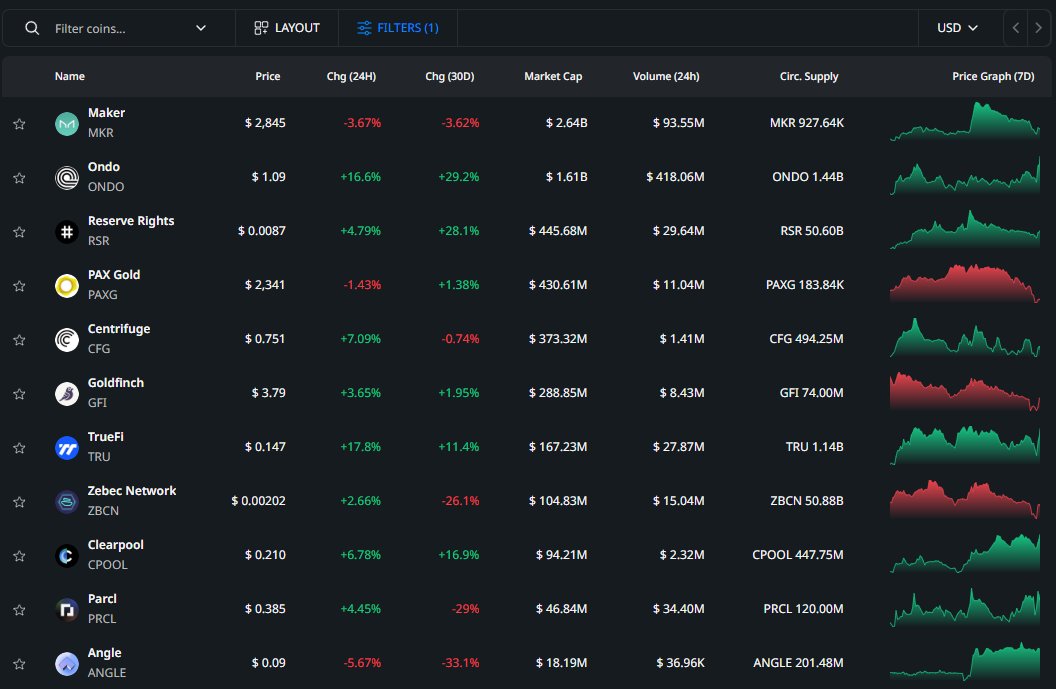
Task: Favorite Parcl with its star
Action: point(20,610)
